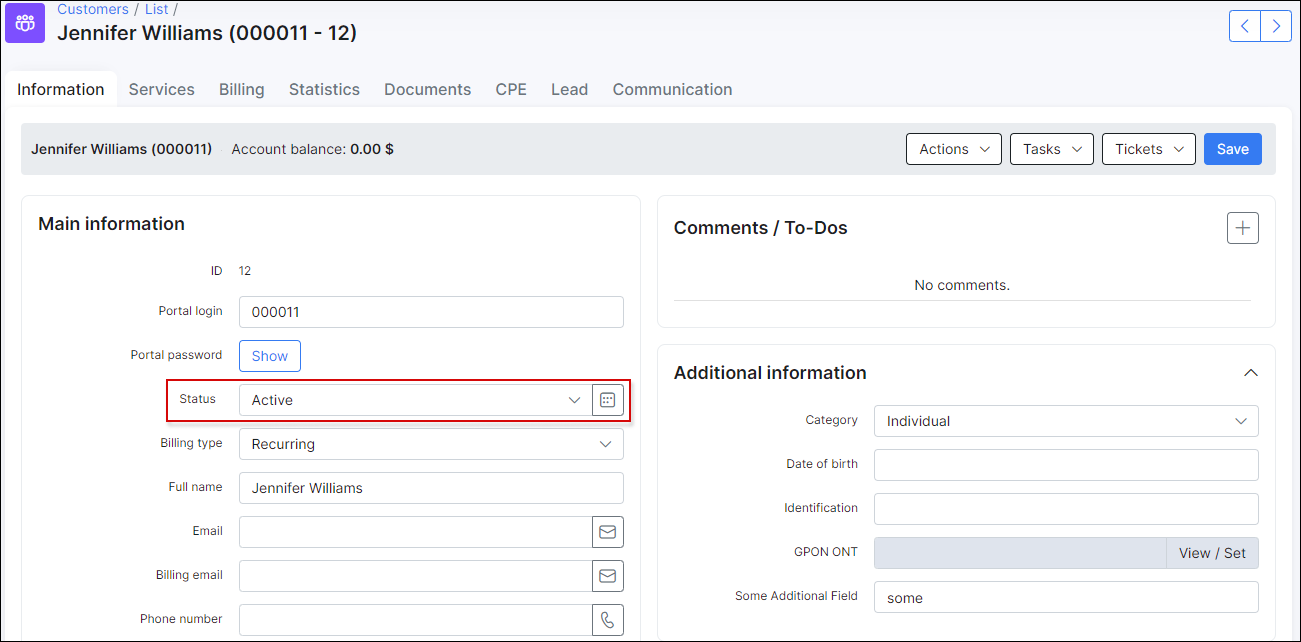Switch to the Billing tab
This screenshot has width=1301, height=642.
(242, 89)
